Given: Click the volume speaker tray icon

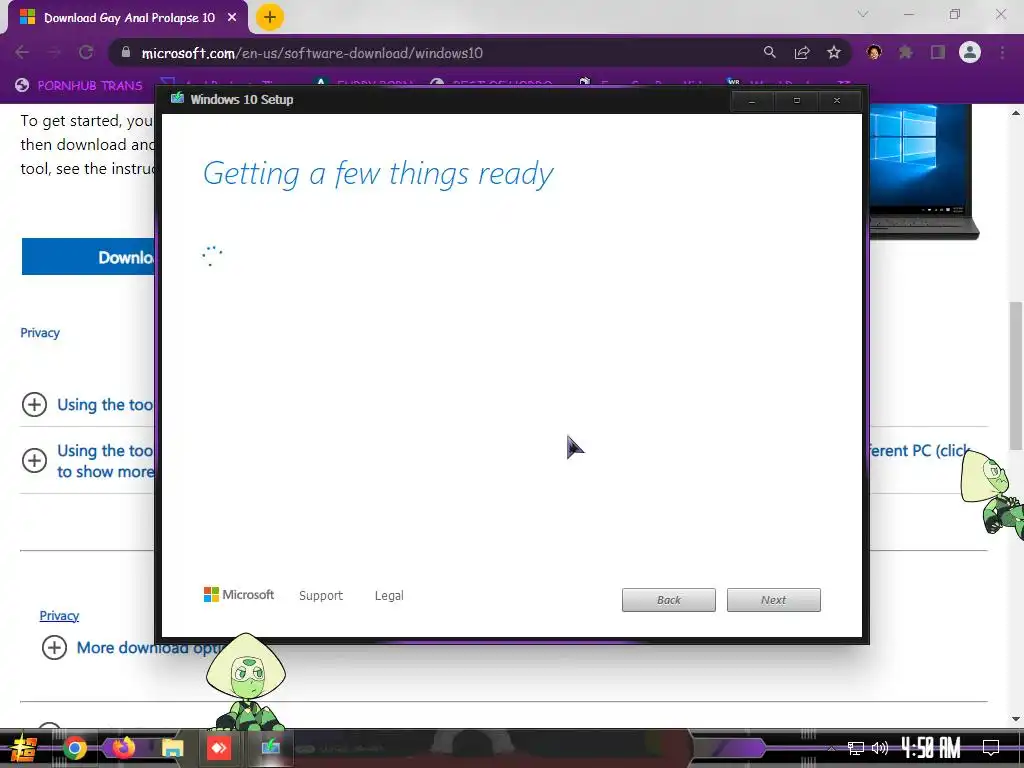Looking at the screenshot, I should (x=880, y=748).
